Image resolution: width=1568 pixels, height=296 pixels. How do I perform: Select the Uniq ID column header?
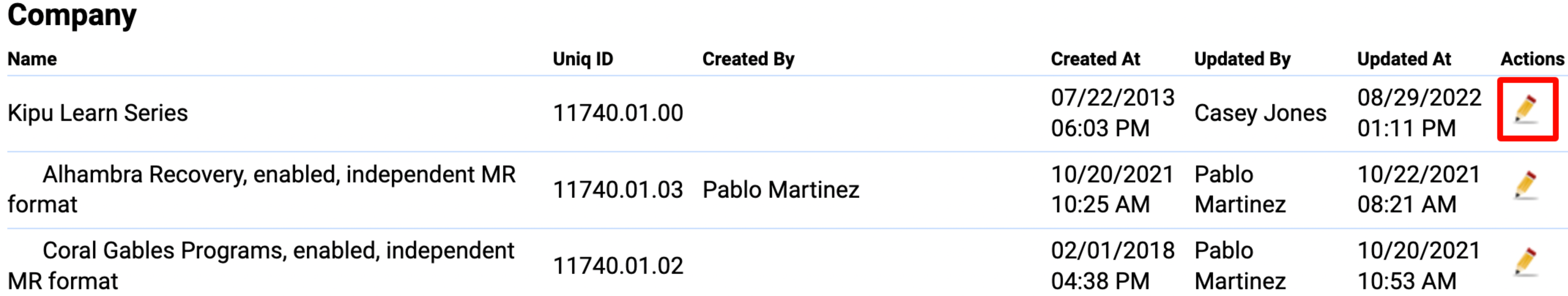point(583,59)
